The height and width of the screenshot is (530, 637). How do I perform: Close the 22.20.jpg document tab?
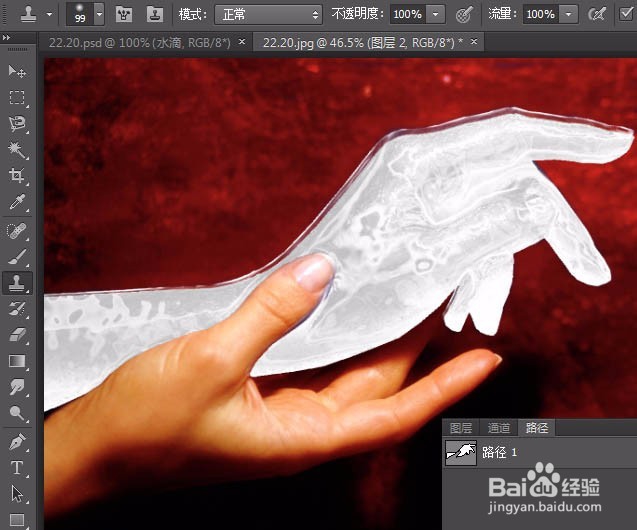pyautogui.click(x=474, y=41)
